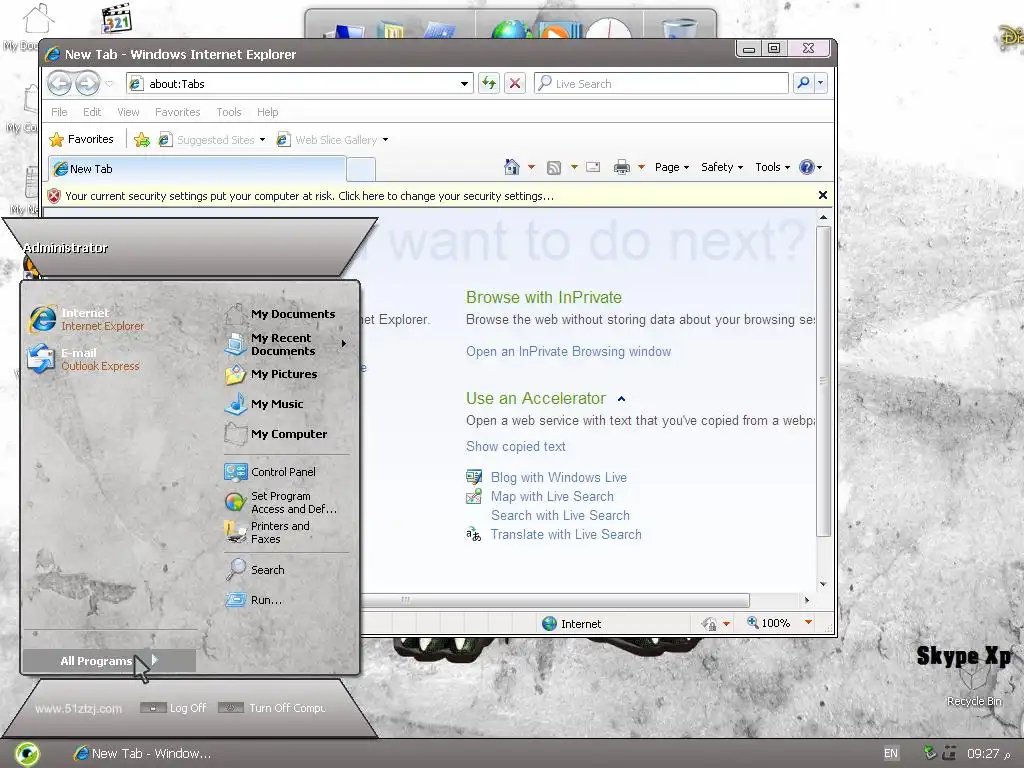Open address bar dropdown arrow

pos(464,84)
